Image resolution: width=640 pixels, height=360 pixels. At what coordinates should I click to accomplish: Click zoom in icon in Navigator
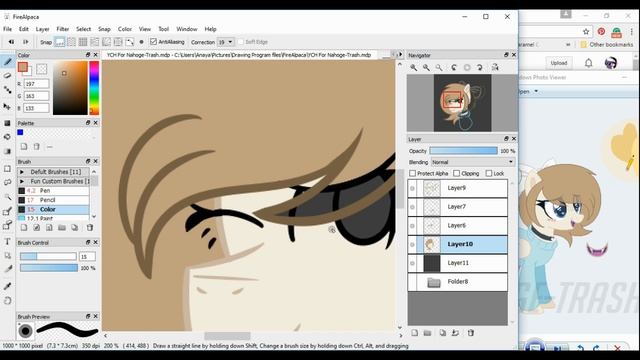pos(414,67)
